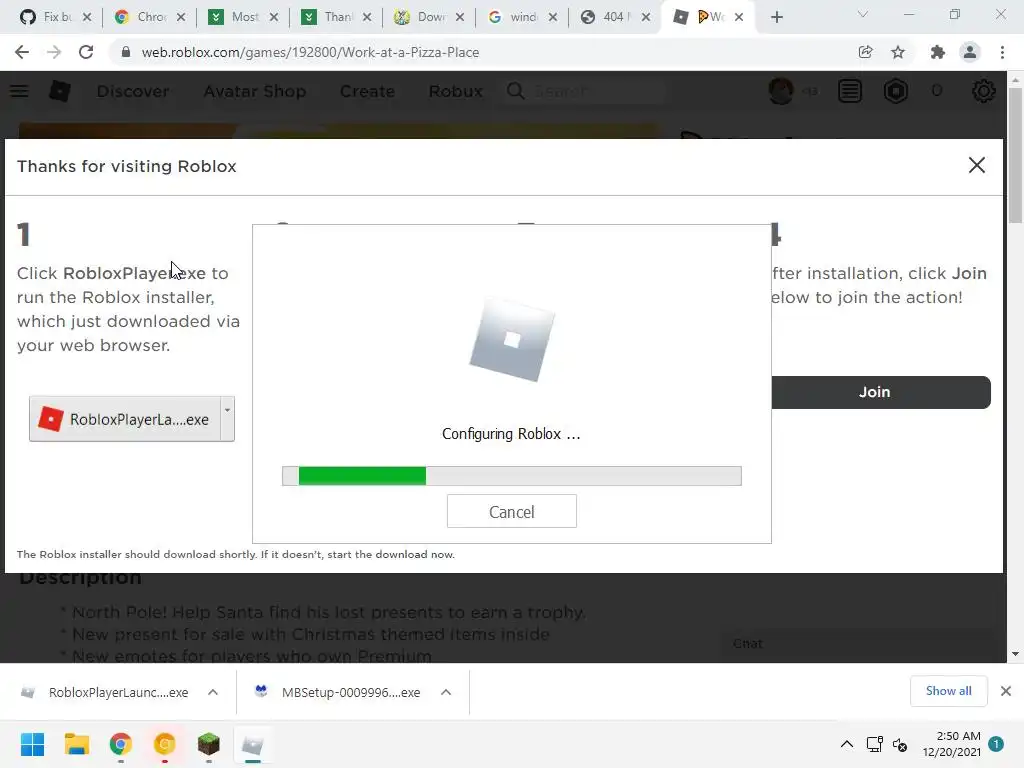
Task: Click Show all downloads
Action: click(x=948, y=691)
